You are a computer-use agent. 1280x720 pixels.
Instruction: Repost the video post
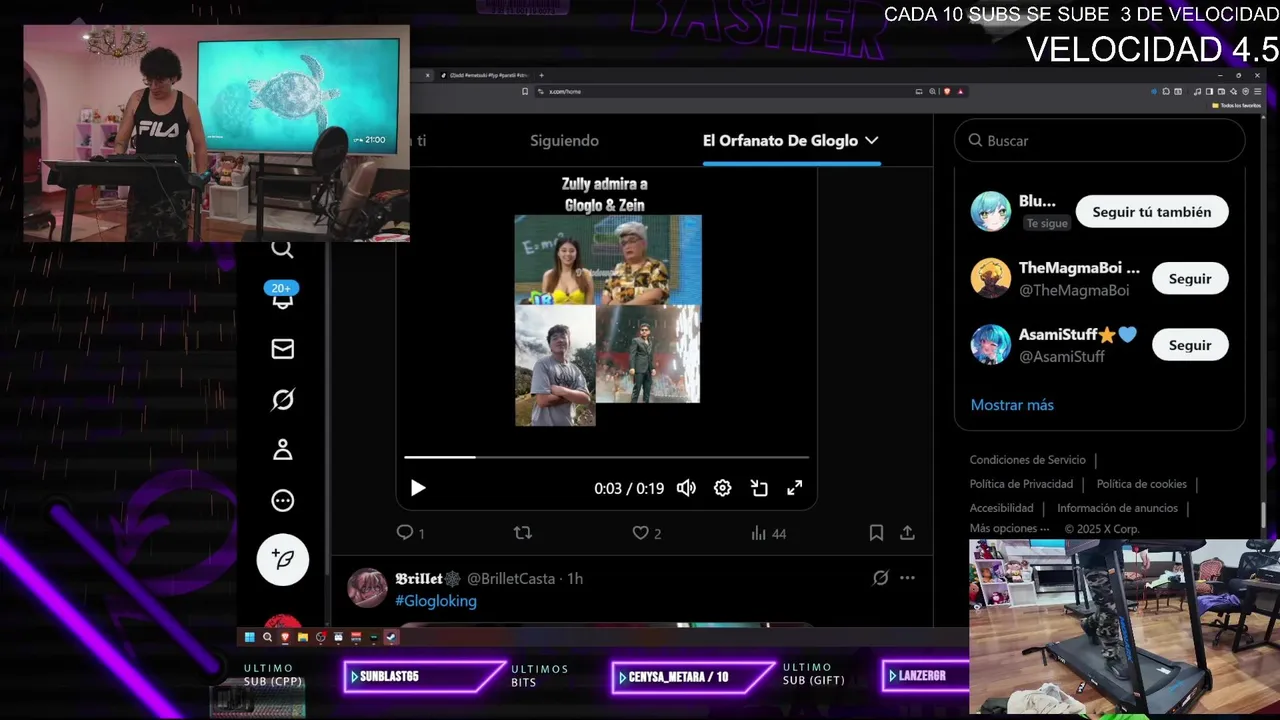[522, 533]
